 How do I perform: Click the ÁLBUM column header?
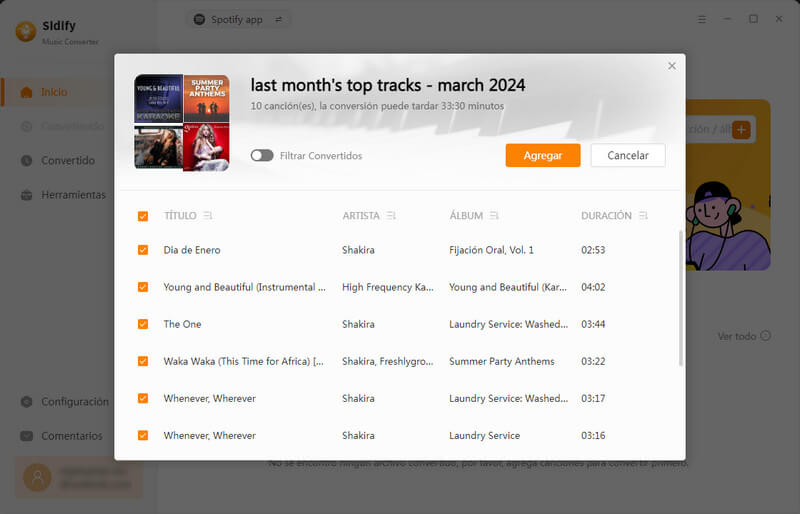pos(466,215)
